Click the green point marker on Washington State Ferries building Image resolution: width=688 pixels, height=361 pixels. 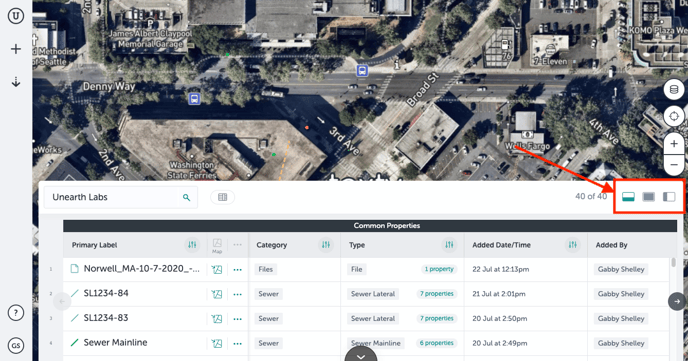tap(274, 154)
